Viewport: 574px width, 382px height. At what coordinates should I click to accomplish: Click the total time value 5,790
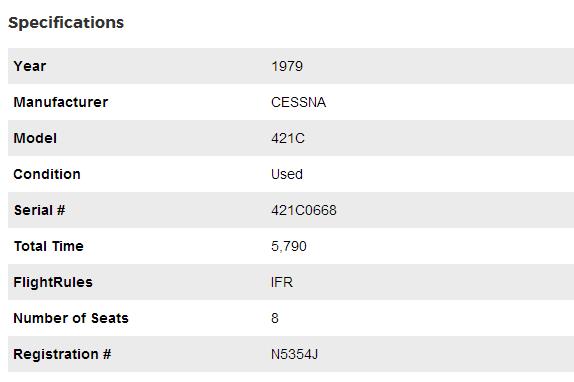coord(289,246)
